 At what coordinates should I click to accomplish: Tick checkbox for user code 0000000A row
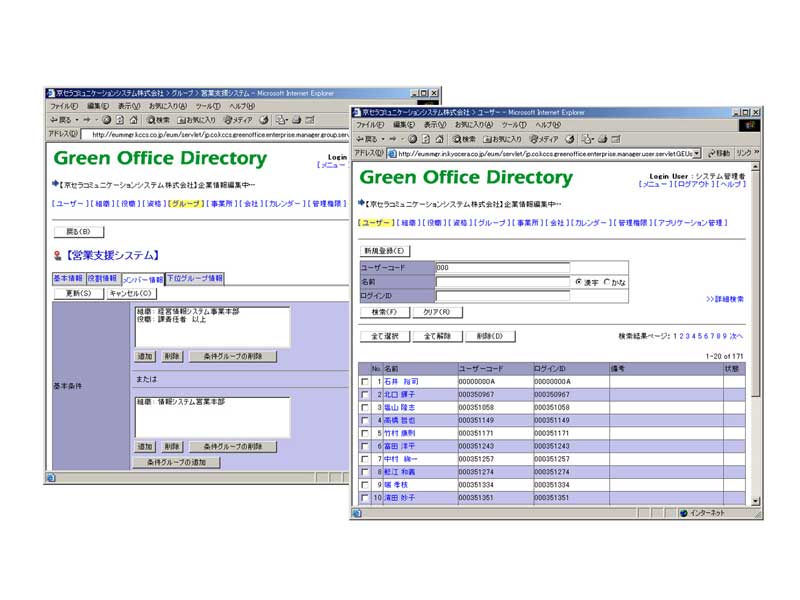[x=365, y=382]
